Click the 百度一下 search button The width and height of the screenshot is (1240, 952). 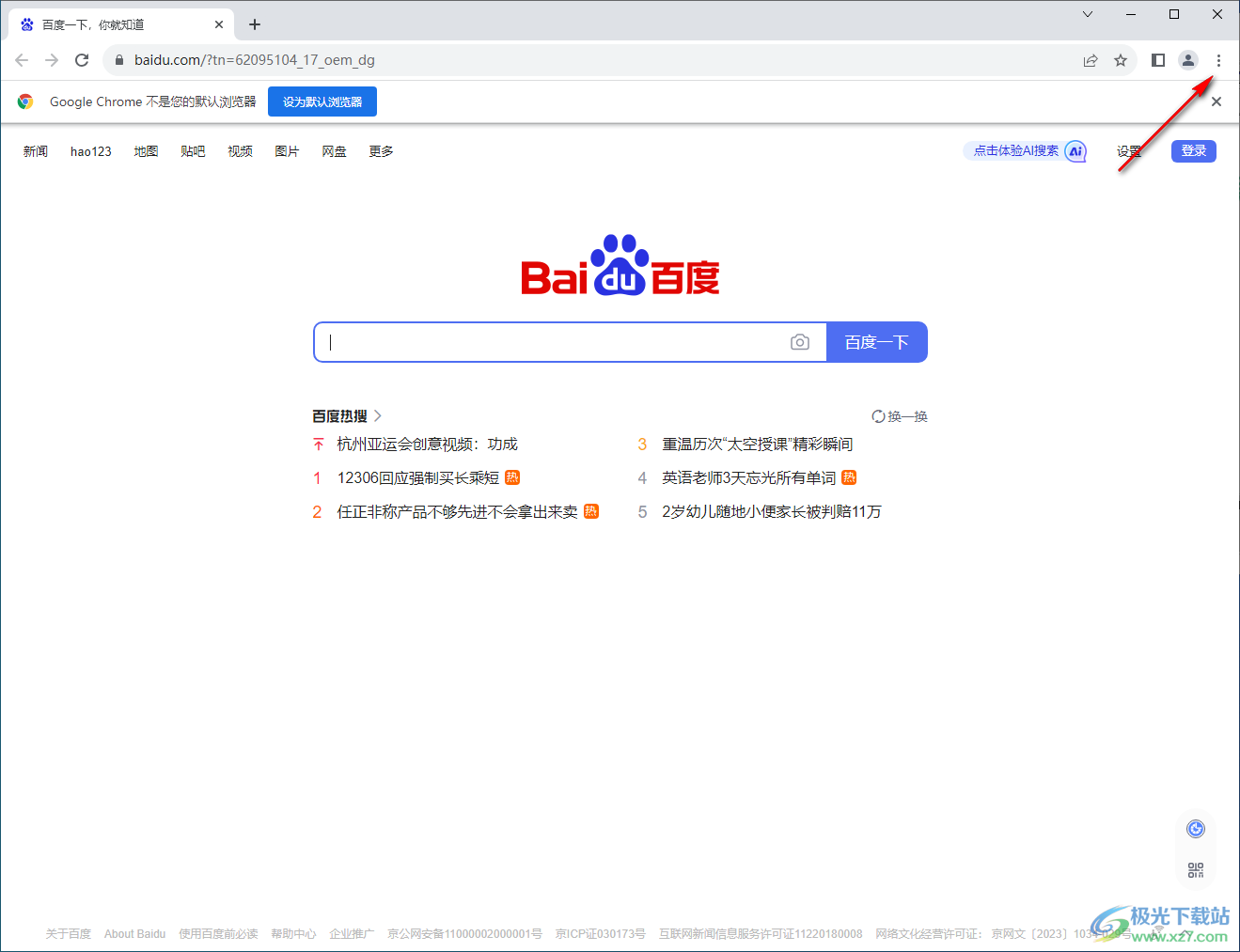(x=877, y=342)
